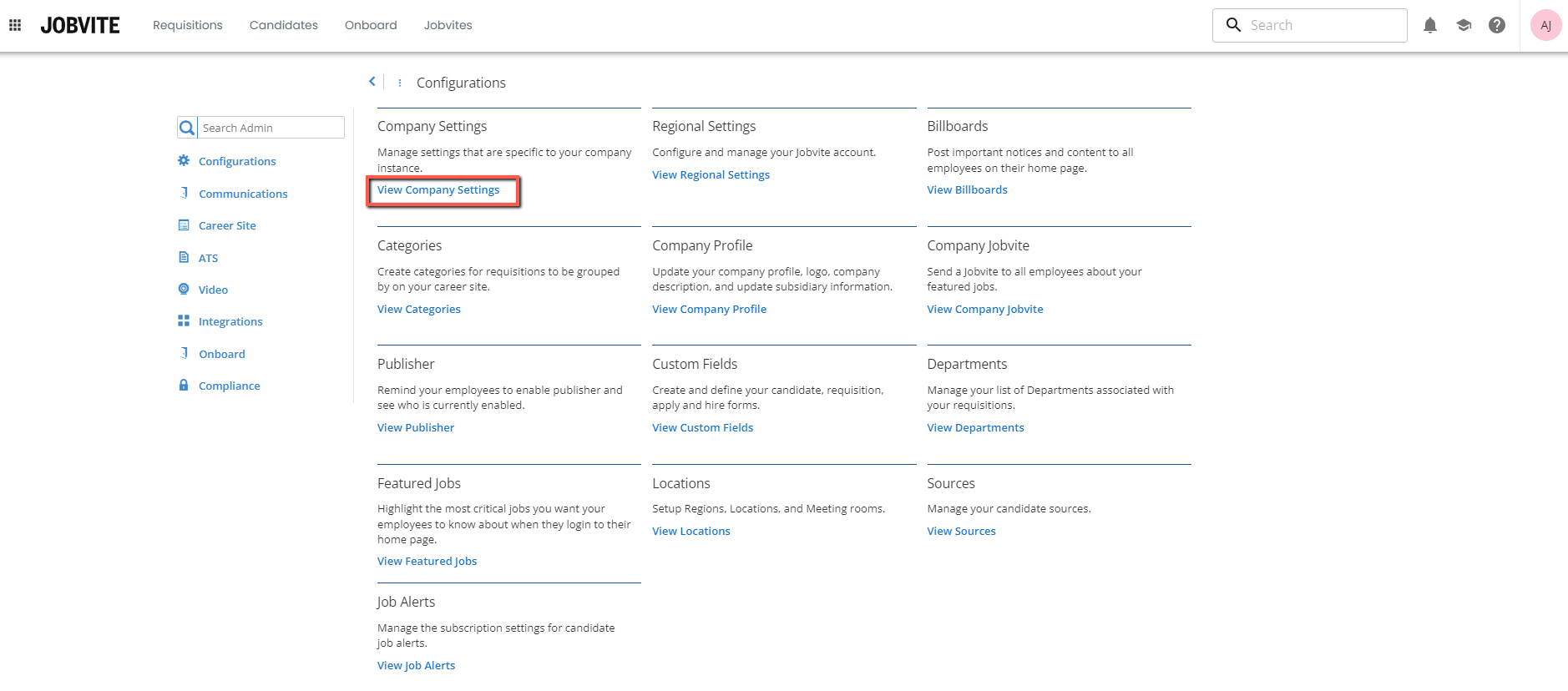This screenshot has height=691, width=1568.
Task: Open the AJ user avatar menu
Action: point(1545,25)
